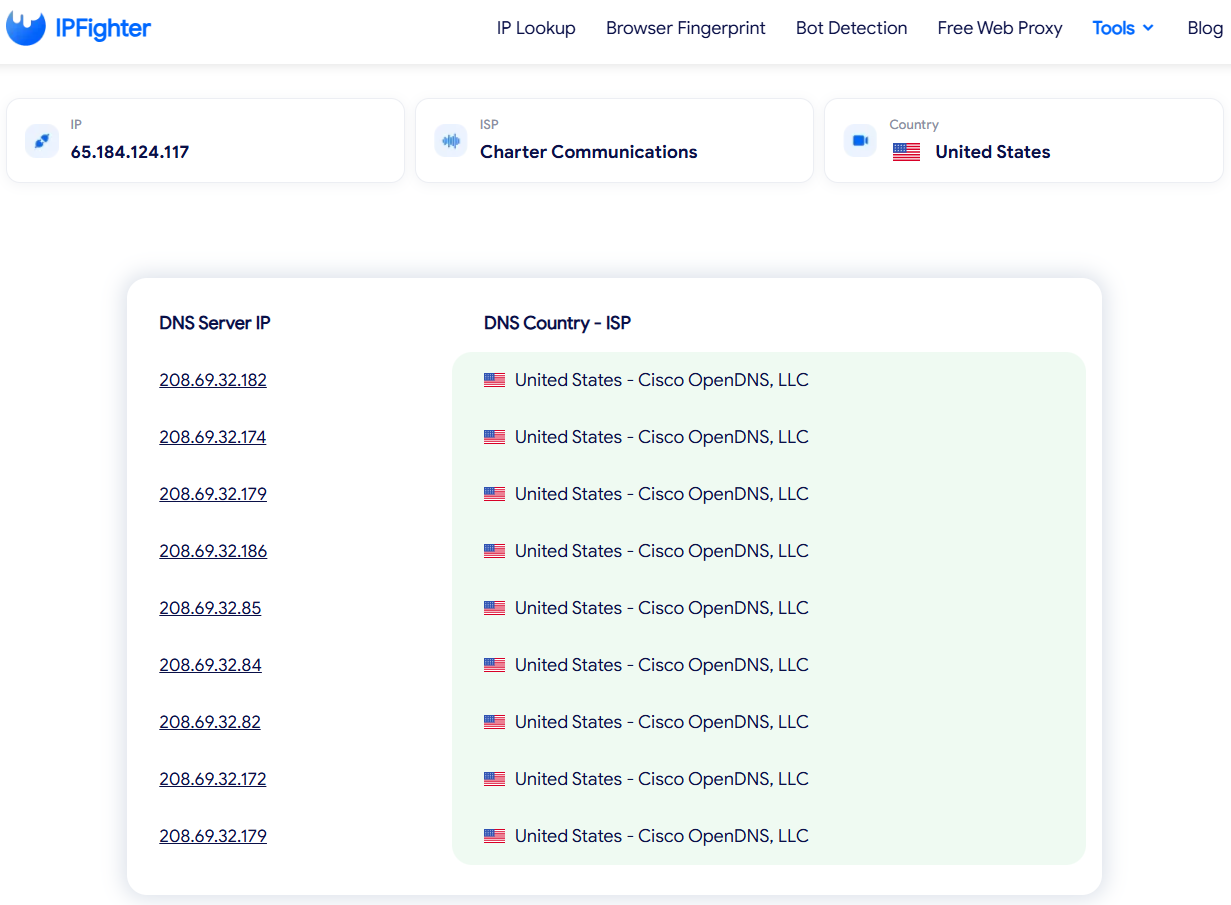1231x905 pixels.
Task: Click the 208.69.32.186 DNS server link
Action: [x=213, y=551]
